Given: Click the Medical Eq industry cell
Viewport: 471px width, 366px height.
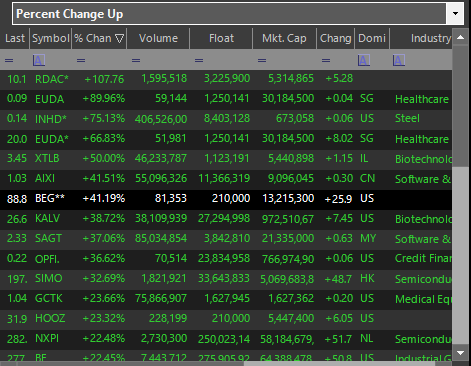Looking at the screenshot, I should point(423,299).
